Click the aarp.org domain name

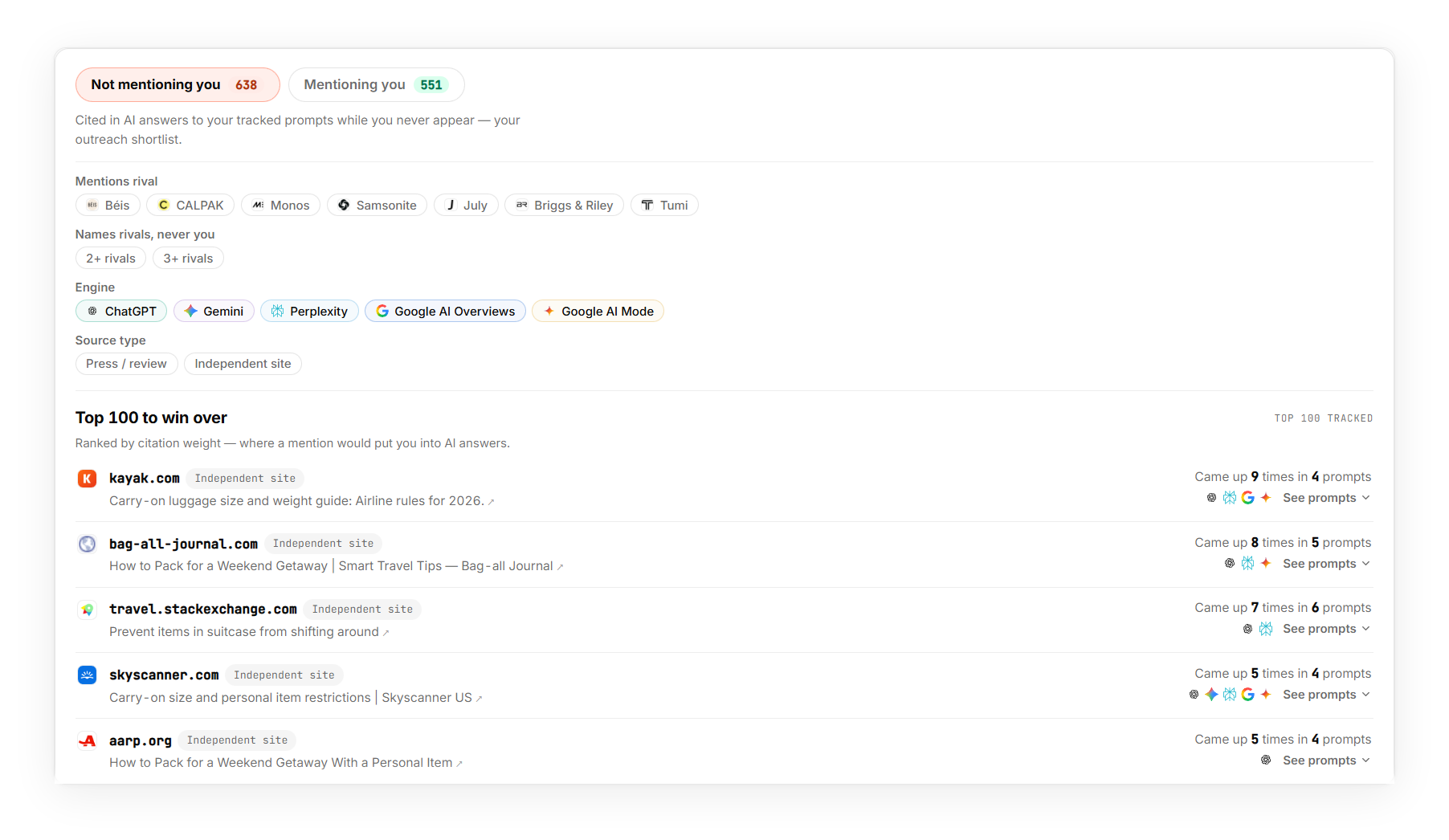[x=141, y=740]
